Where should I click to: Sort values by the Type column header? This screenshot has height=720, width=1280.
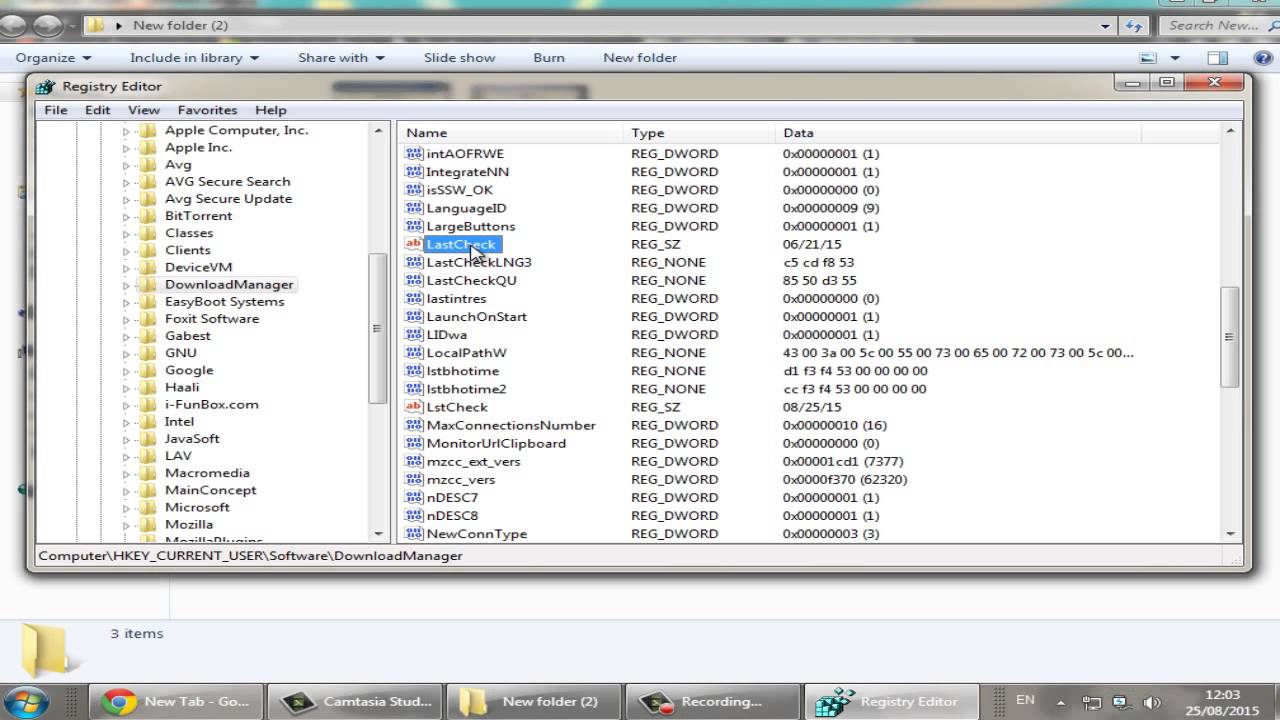(699, 132)
